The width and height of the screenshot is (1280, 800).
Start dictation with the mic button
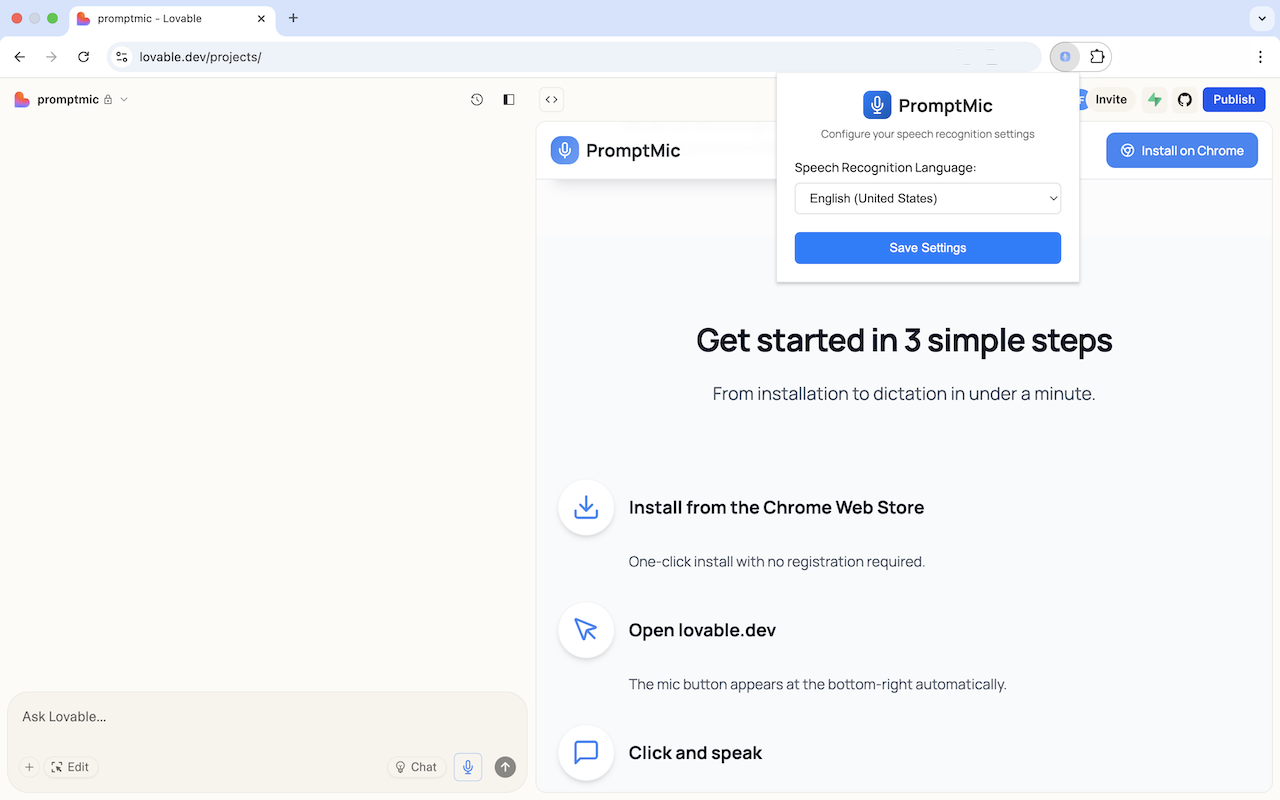[468, 767]
